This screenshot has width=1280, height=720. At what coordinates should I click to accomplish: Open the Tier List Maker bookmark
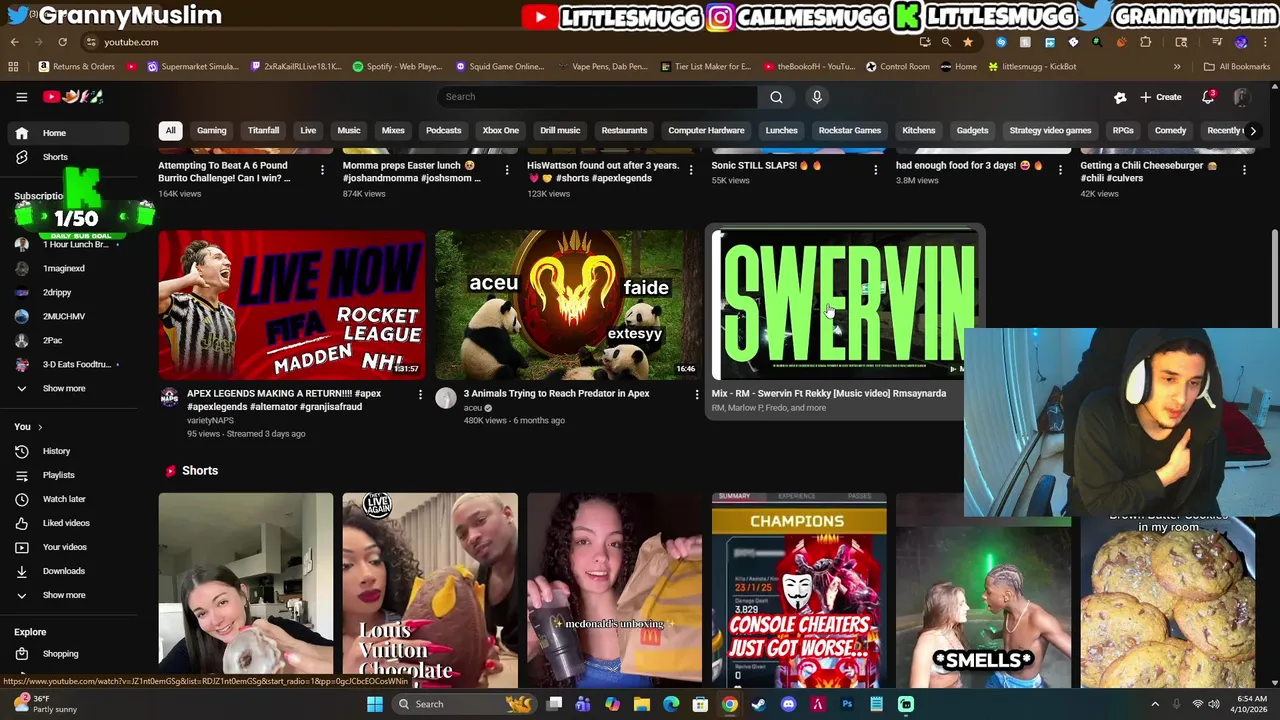click(706, 67)
